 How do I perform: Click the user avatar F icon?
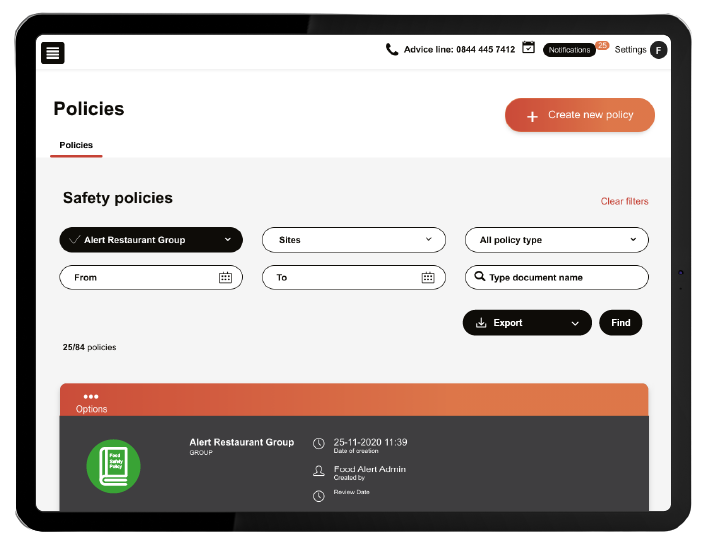click(x=658, y=50)
